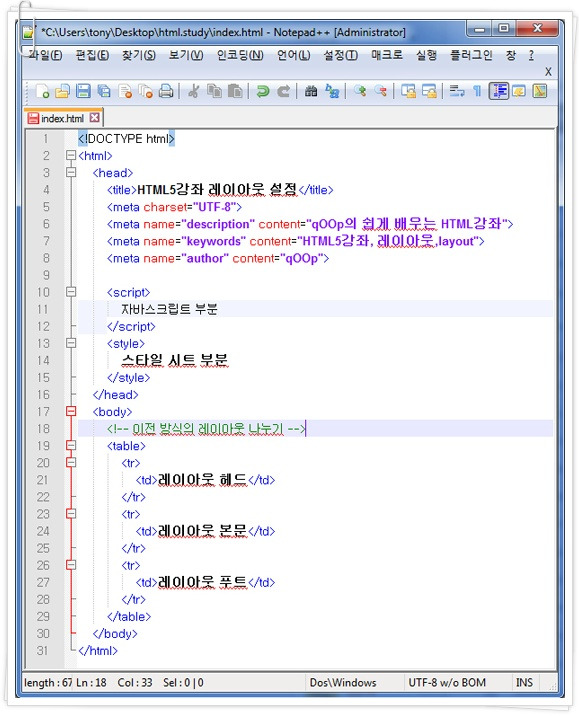Click the Print toolbar icon
Viewport: 579px width, 716px height.
point(166,91)
